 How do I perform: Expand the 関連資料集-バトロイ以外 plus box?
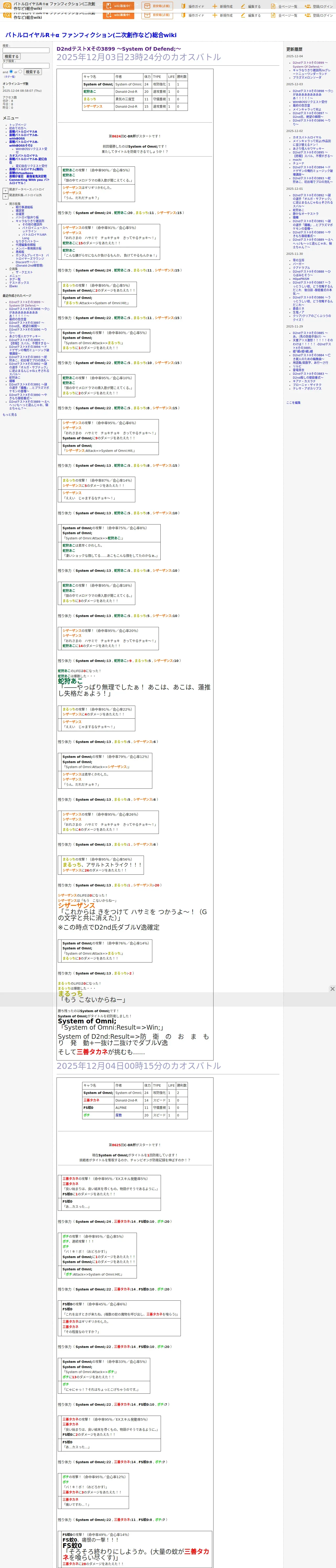(x=5, y=197)
